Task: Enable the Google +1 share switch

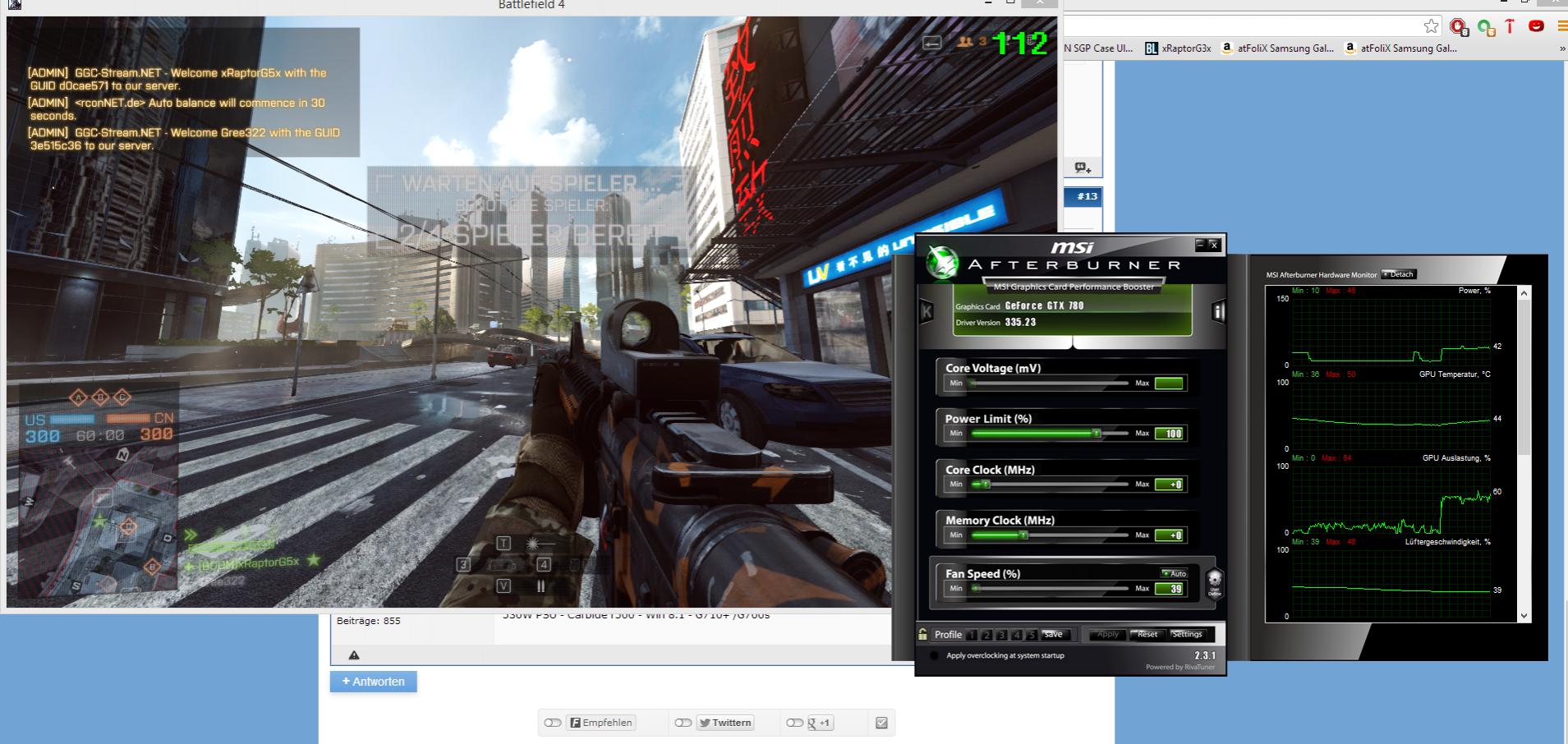Action: pyautogui.click(x=794, y=723)
